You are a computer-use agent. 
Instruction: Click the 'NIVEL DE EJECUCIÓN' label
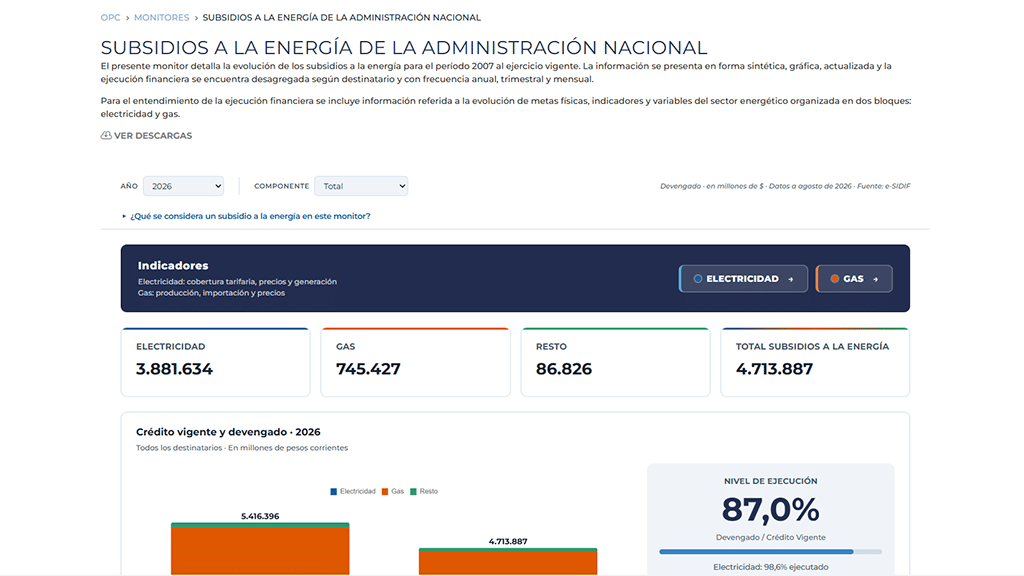(771, 481)
